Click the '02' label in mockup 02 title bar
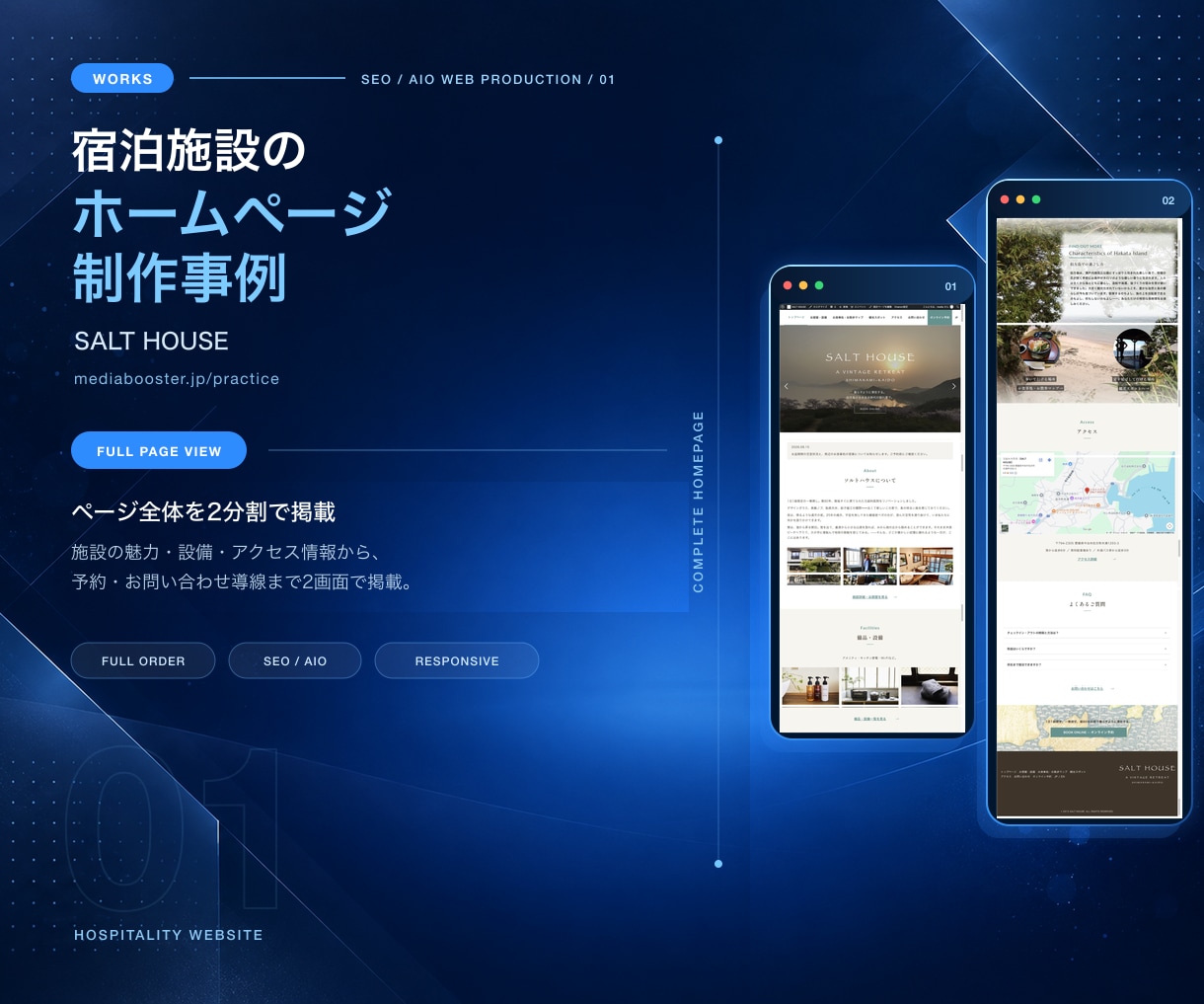Image resolution: width=1204 pixels, height=1004 pixels. [x=1168, y=200]
